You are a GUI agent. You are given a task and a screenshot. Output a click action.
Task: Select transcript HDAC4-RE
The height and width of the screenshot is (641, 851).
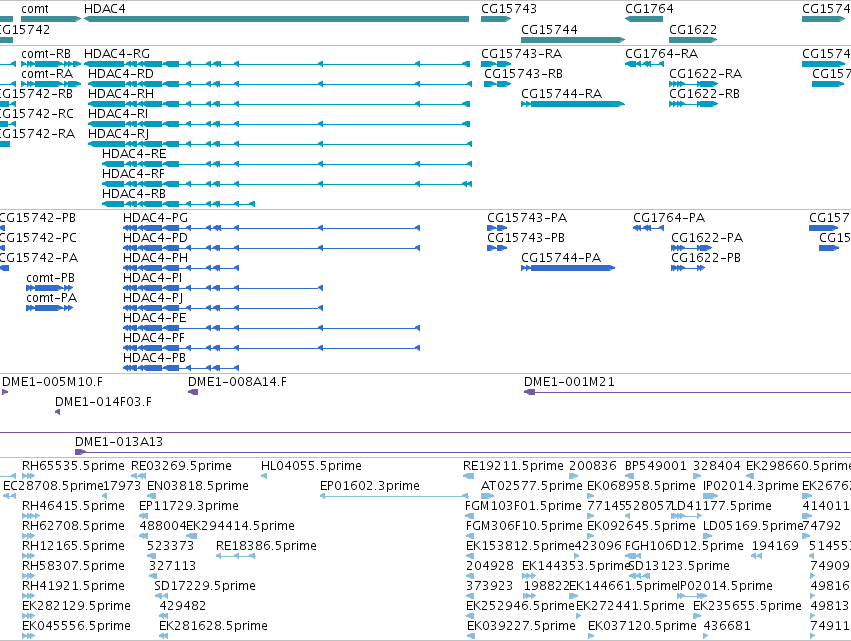point(287,164)
